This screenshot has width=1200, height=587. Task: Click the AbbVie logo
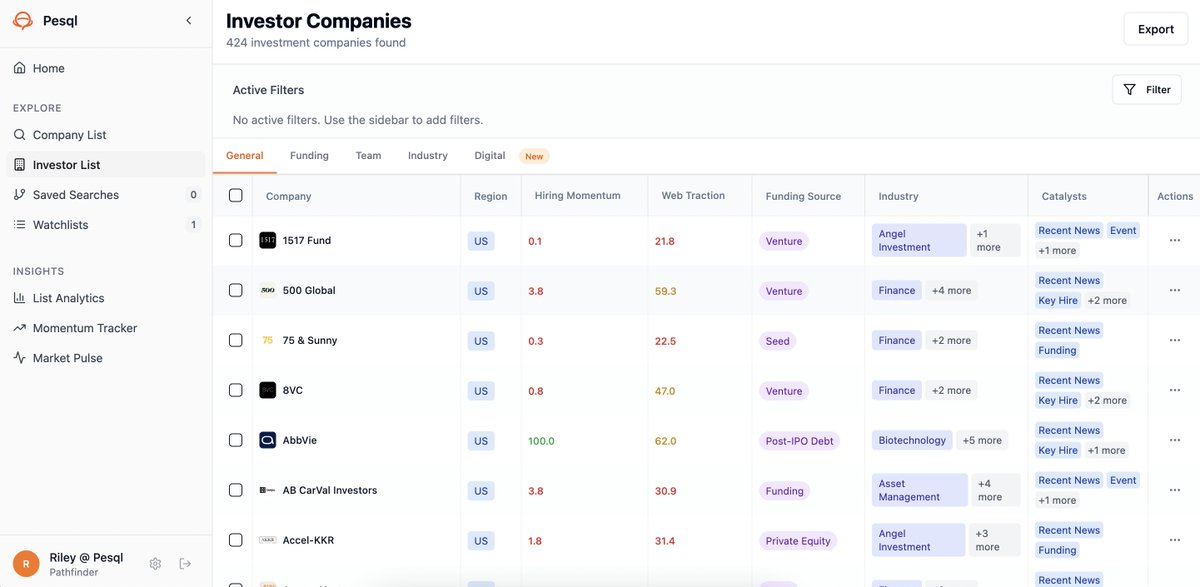tap(267, 440)
